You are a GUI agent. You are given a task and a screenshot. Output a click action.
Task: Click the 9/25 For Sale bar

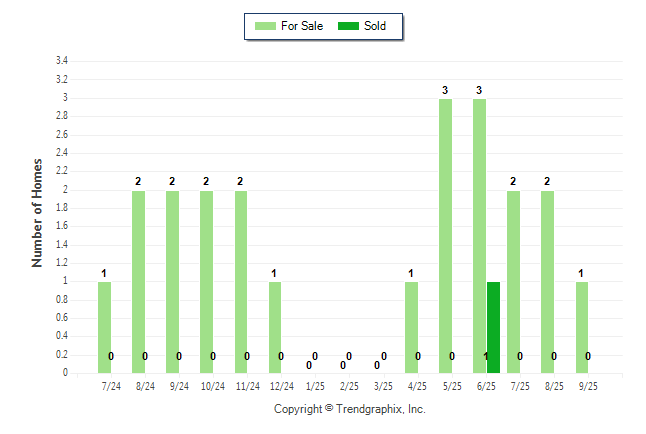[x=581, y=327]
